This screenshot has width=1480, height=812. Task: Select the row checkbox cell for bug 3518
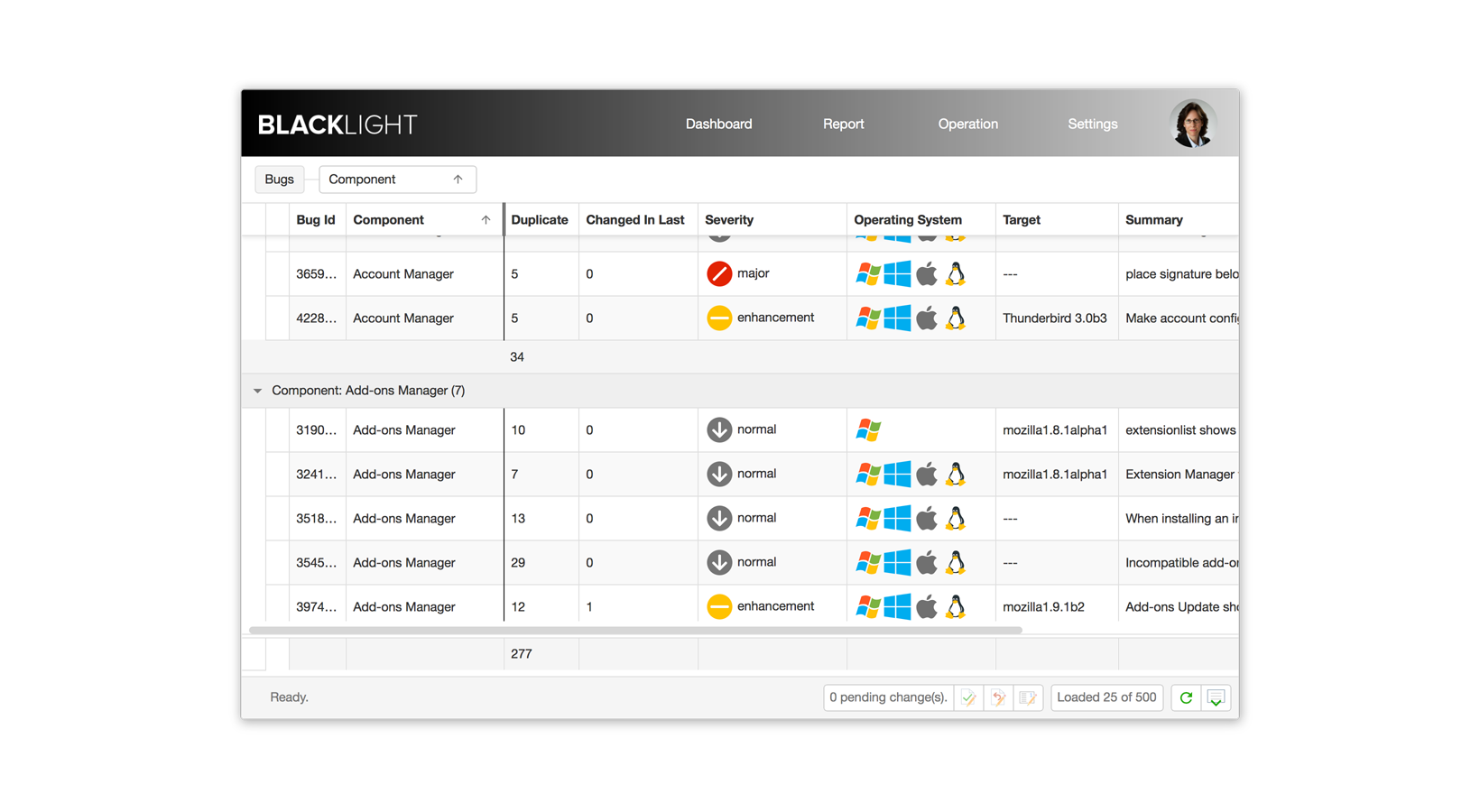point(277,519)
